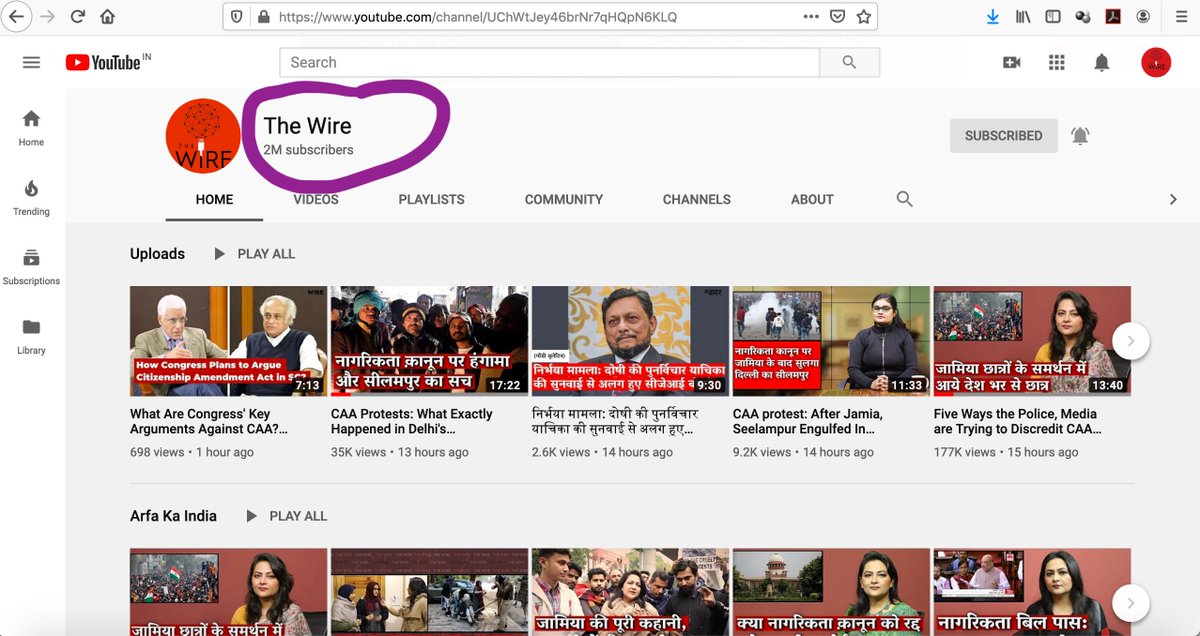Go back with the browser back arrow
Image resolution: width=1200 pixels, height=636 pixels.
(x=16, y=17)
